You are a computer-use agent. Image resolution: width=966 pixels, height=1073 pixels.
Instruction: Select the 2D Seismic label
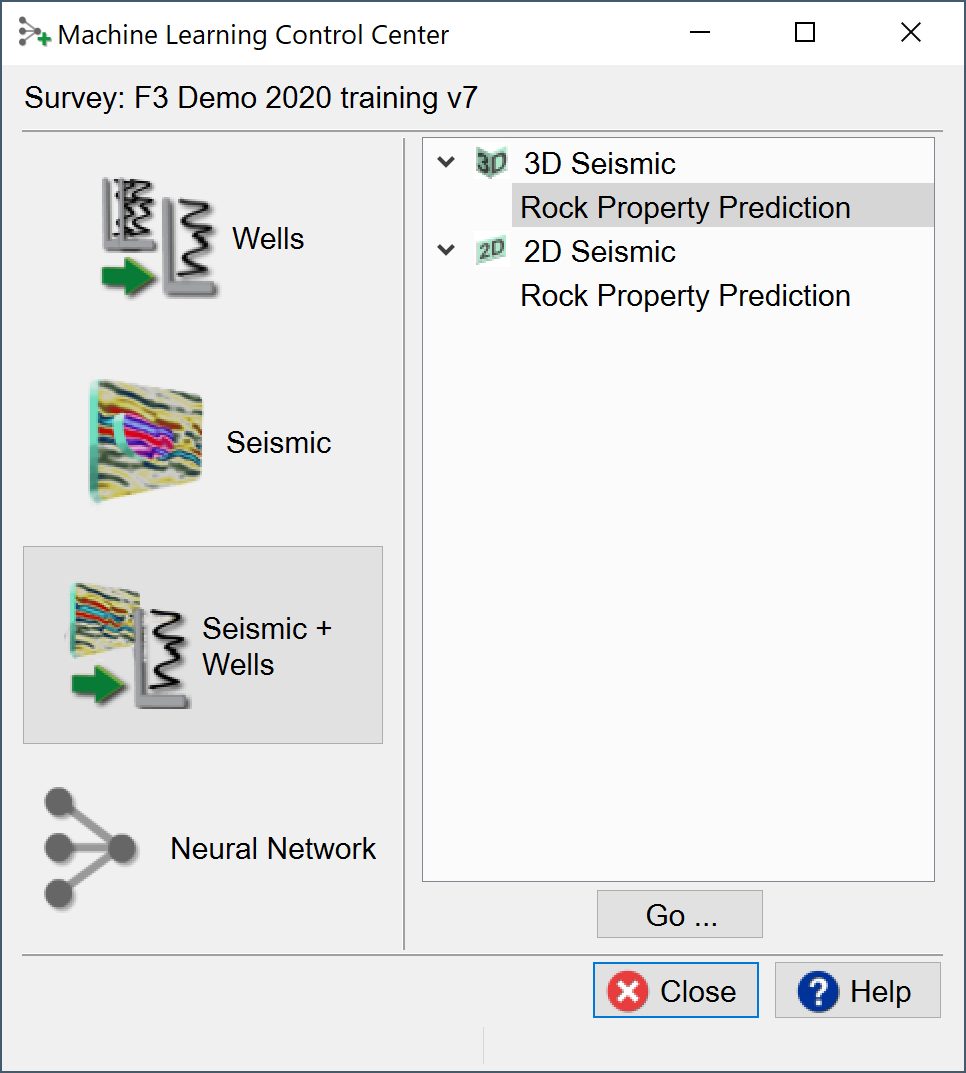pos(600,251)
